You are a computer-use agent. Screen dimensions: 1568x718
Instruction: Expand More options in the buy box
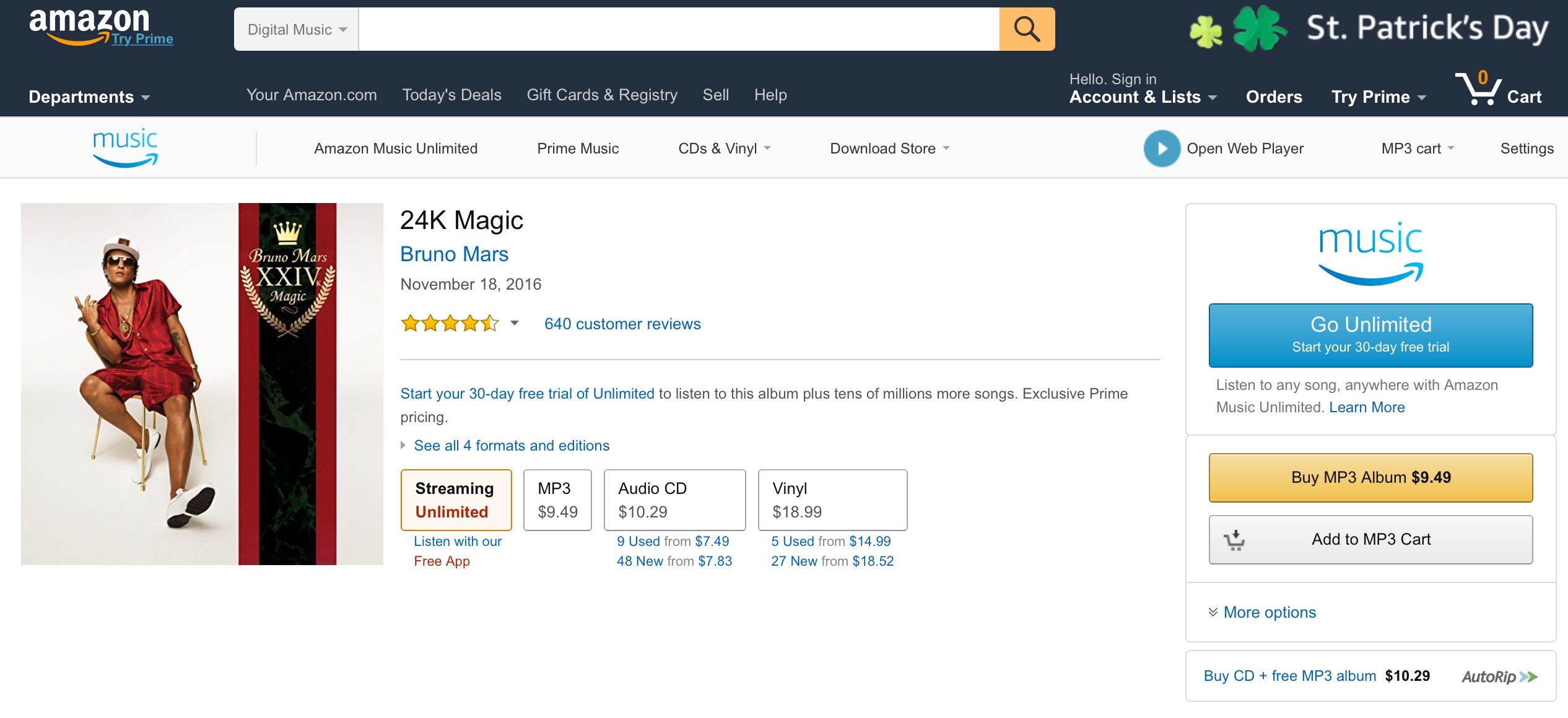pos(1269,612)
